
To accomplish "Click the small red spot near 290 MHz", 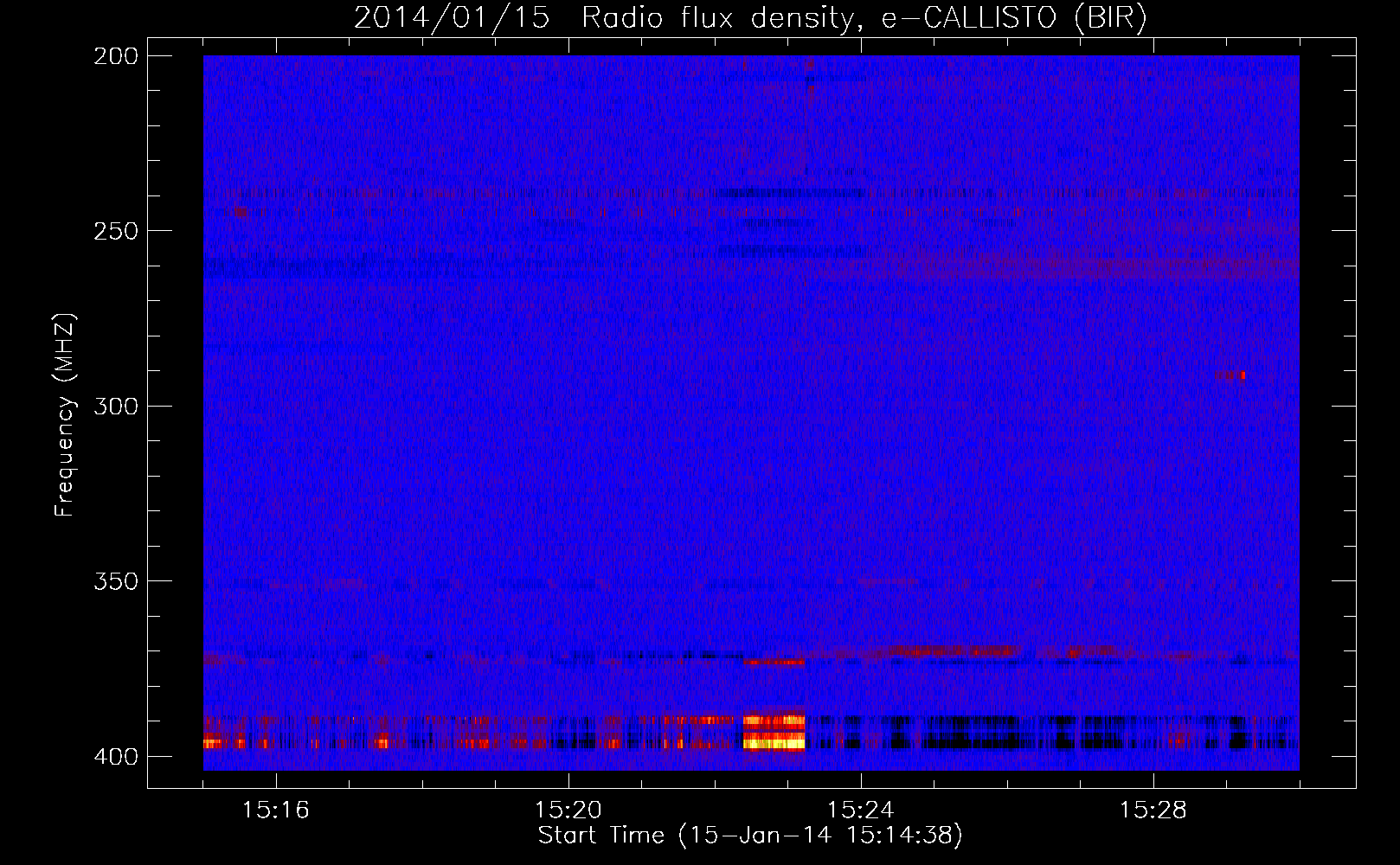I will click(x=1231, y=375).
